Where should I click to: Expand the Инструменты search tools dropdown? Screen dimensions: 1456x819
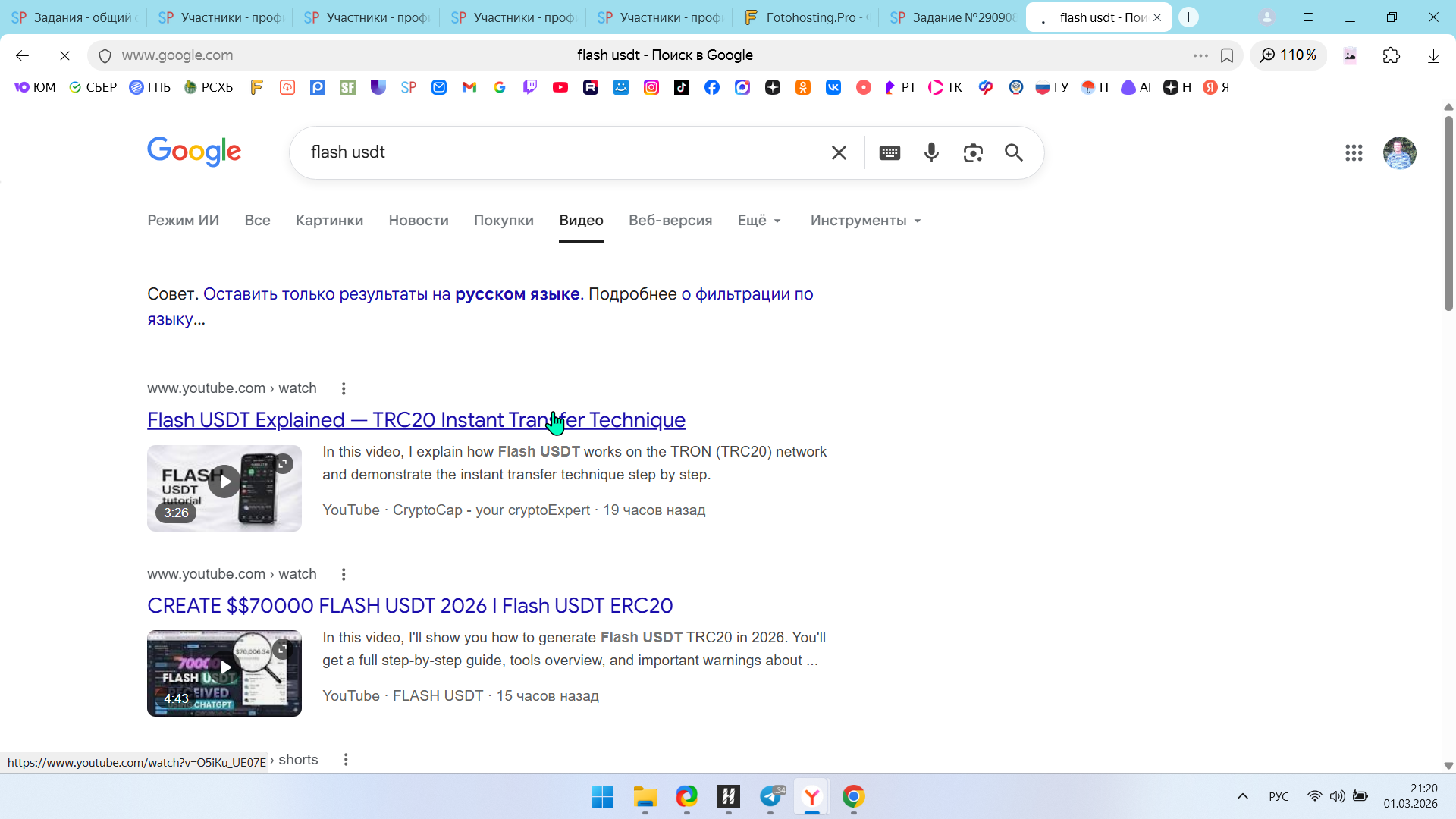coord(865,221)
